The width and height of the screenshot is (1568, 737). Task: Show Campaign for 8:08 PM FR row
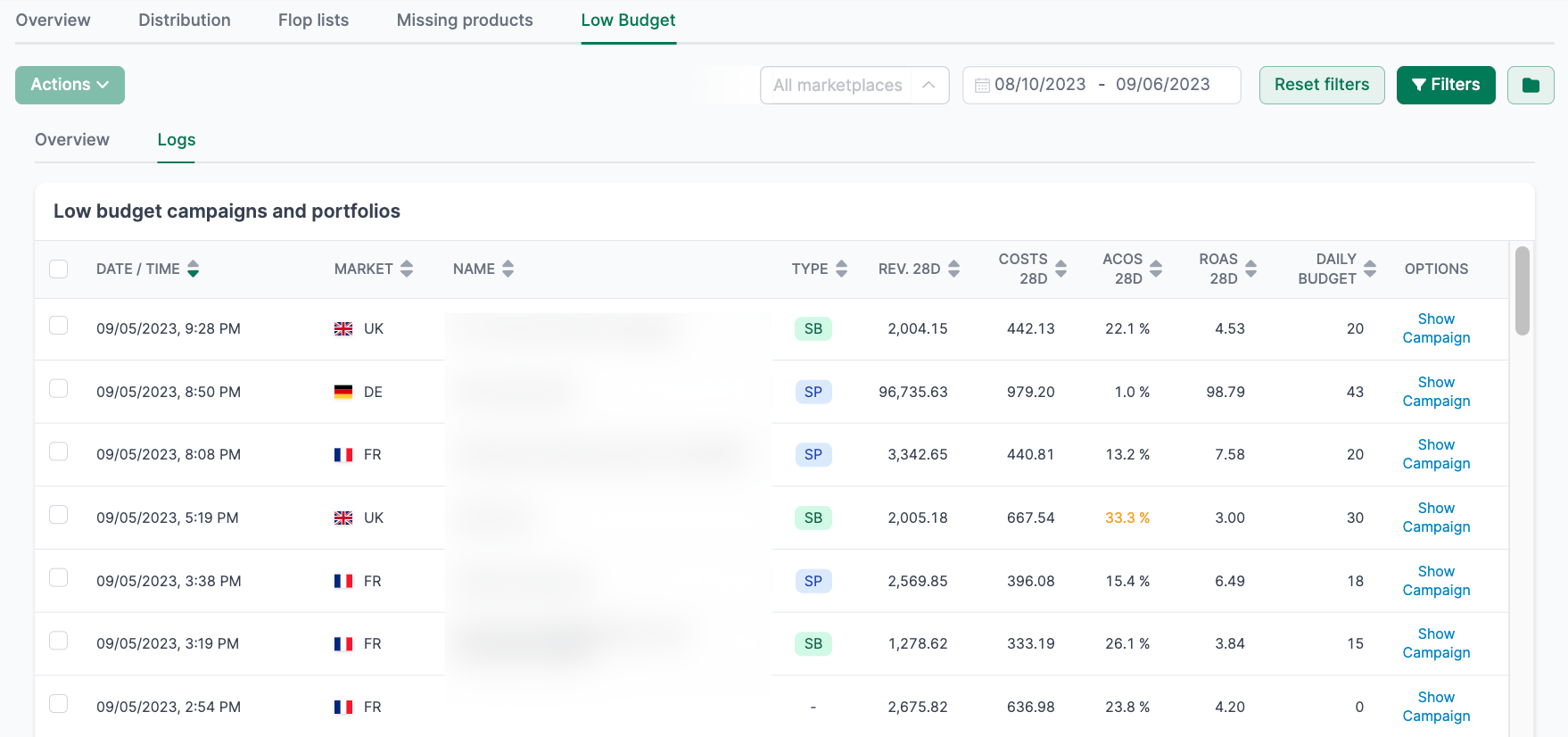tap(1436, 454)
